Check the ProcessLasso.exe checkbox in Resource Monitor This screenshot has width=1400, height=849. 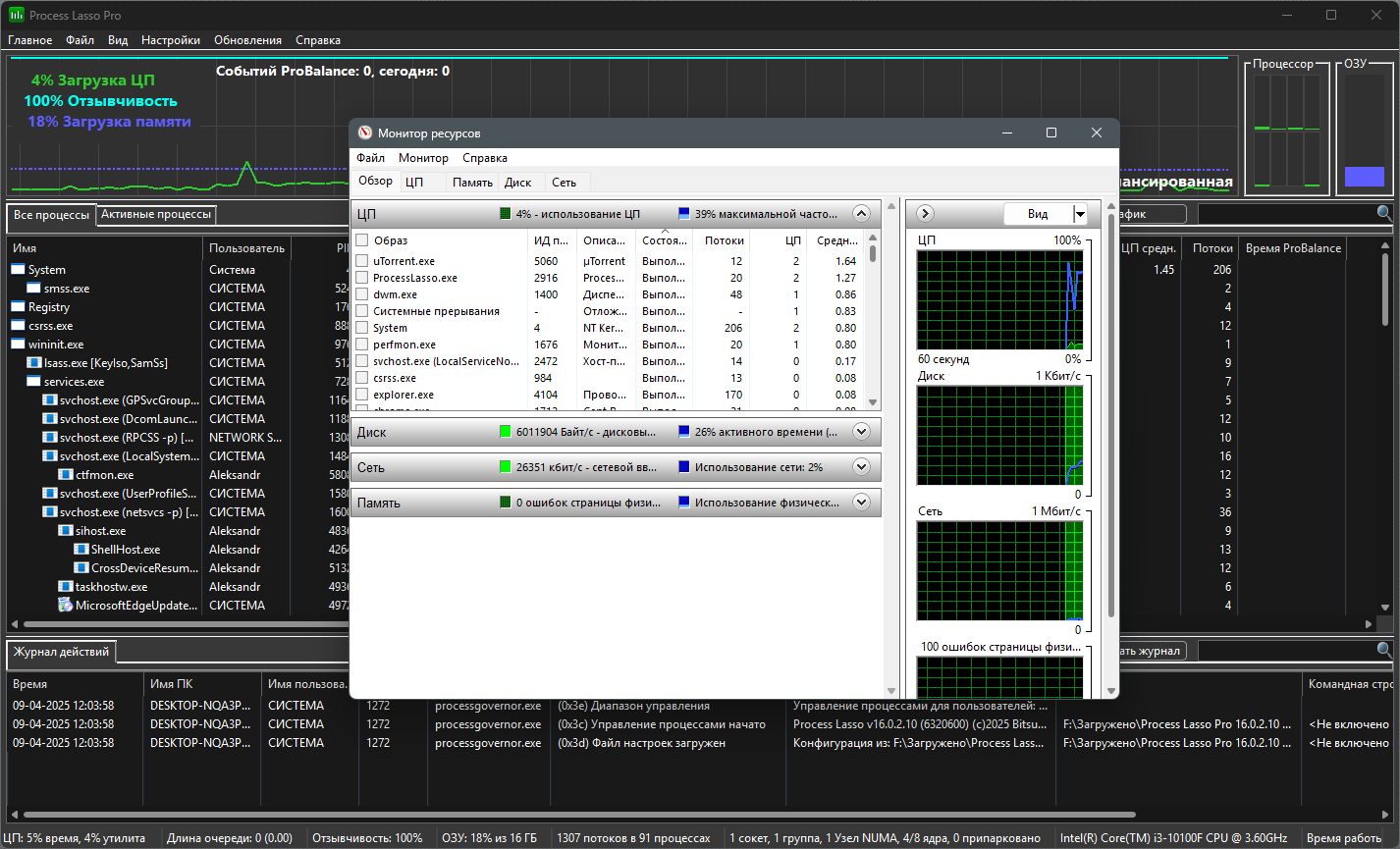click(362, 278)
